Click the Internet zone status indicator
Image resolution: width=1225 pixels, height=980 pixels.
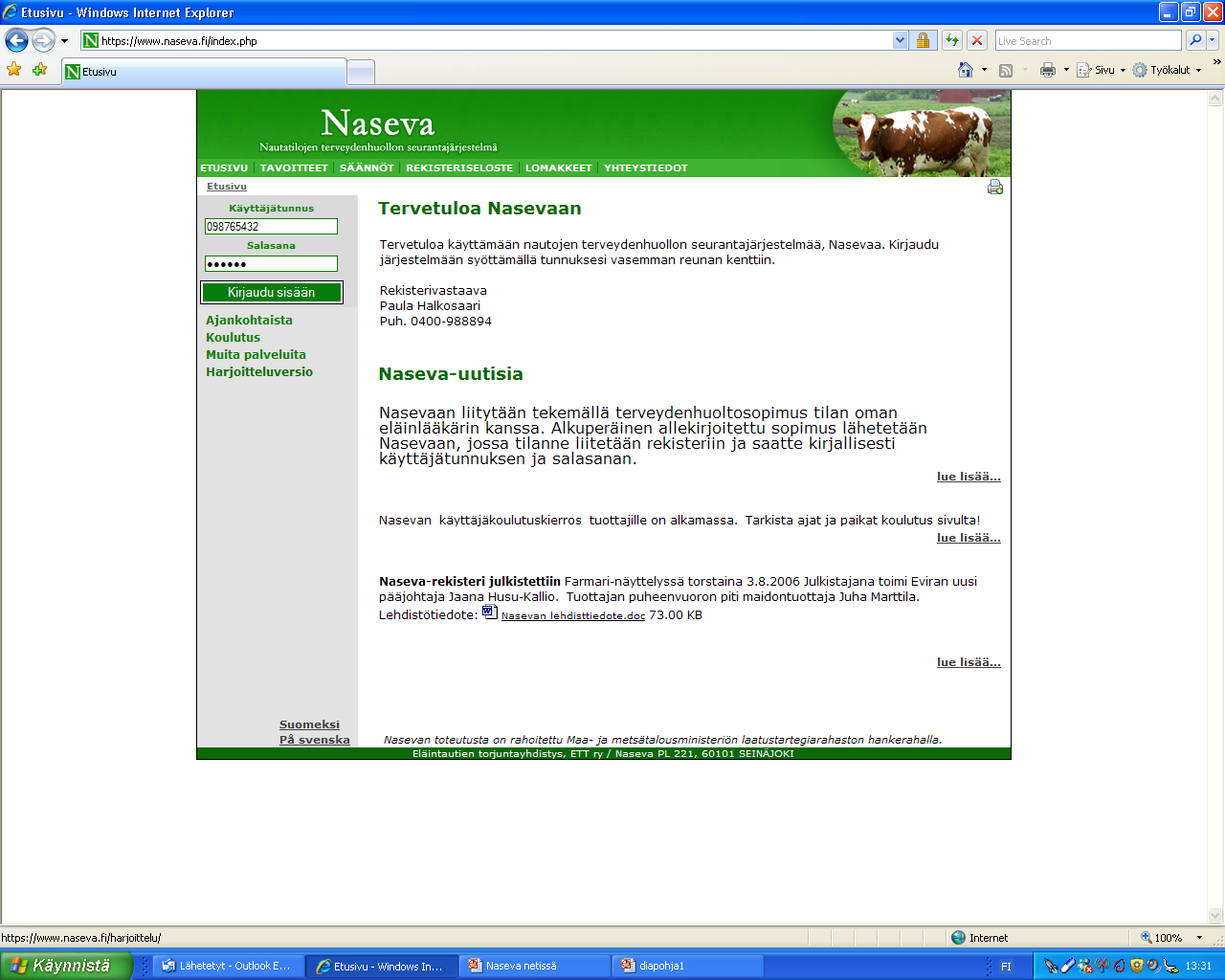979,938
